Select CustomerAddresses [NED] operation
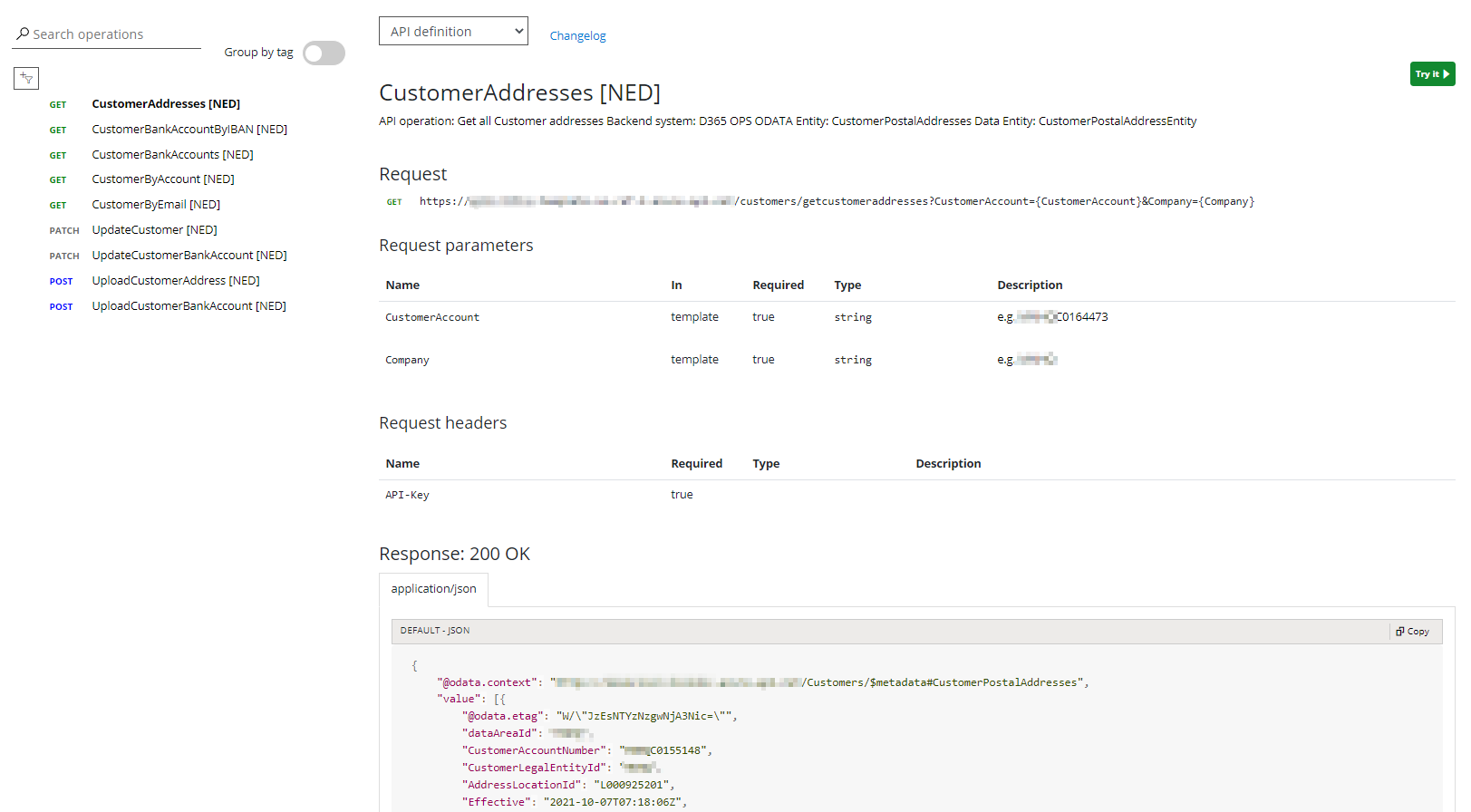The height and width of the screenshot is (812, 1471). 166,104
